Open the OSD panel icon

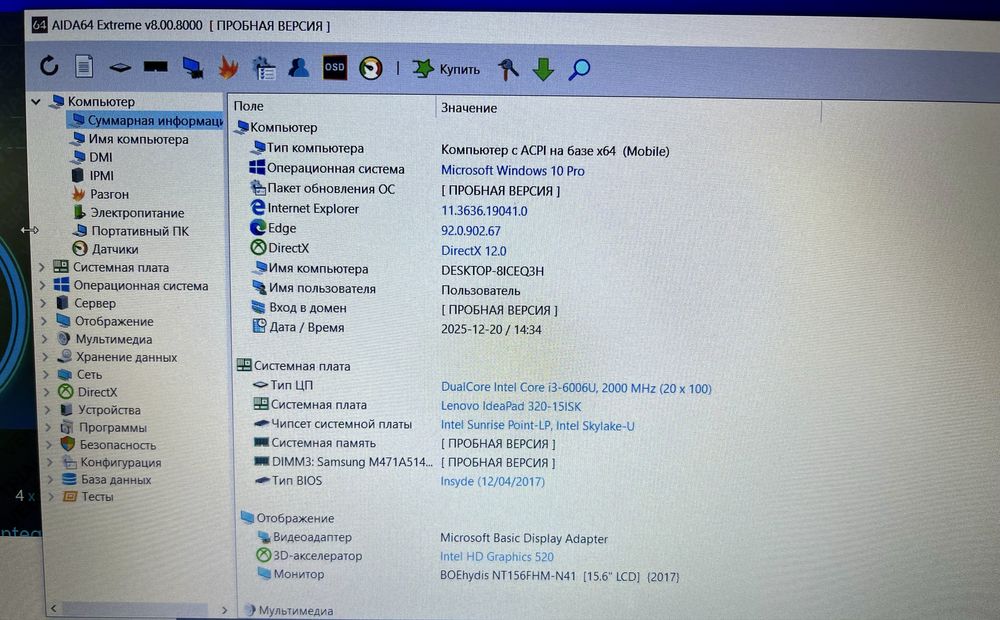[x=335, y=68]
